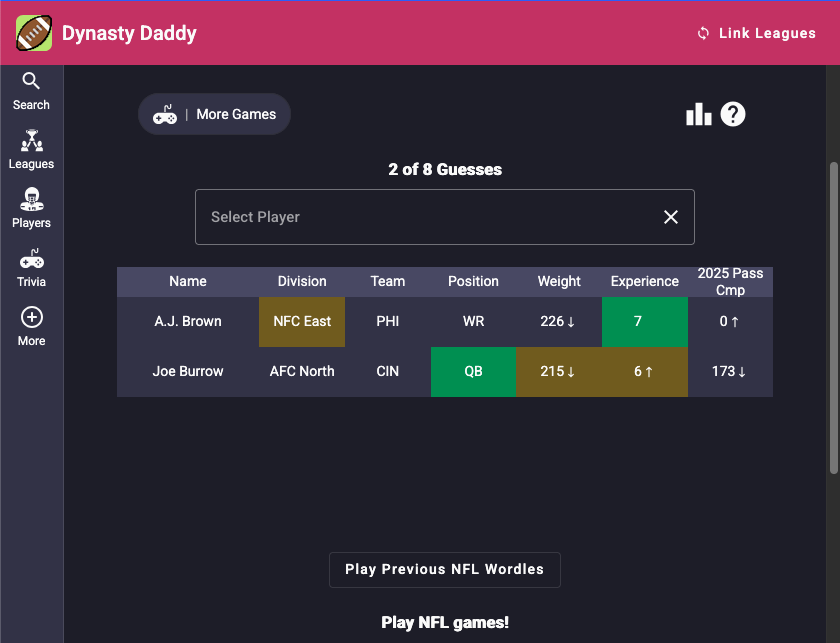This screenshot has height=643, width=840.
Task: Click the Dynasty Daddy football logo
Action: (x=34, y=33)
